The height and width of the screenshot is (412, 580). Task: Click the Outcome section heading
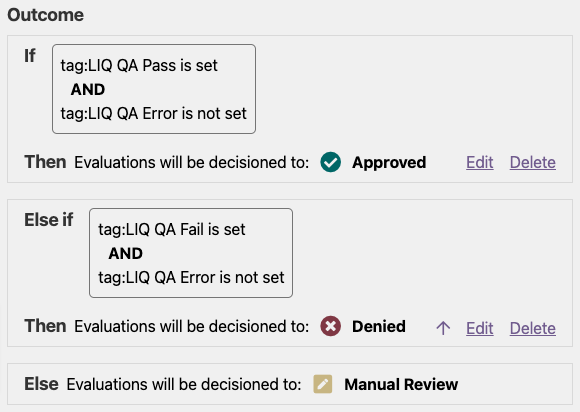[45, 15]
